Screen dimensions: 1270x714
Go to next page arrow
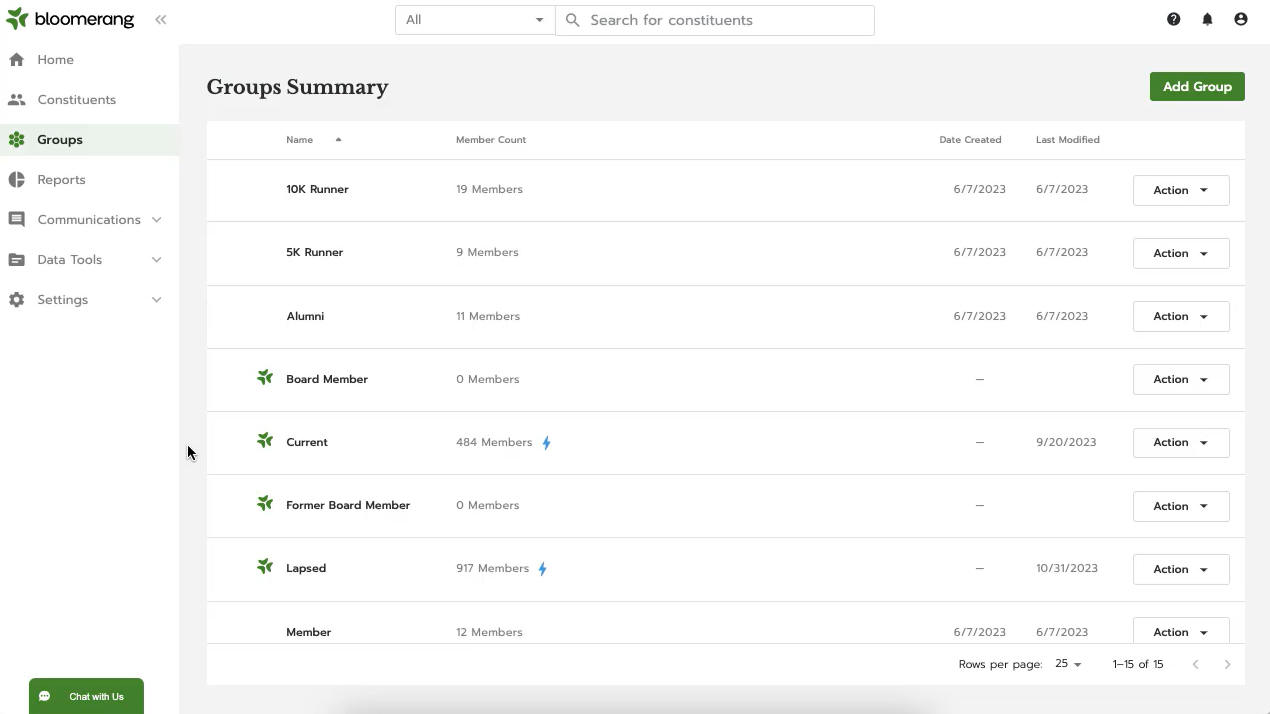point(1227,664)
